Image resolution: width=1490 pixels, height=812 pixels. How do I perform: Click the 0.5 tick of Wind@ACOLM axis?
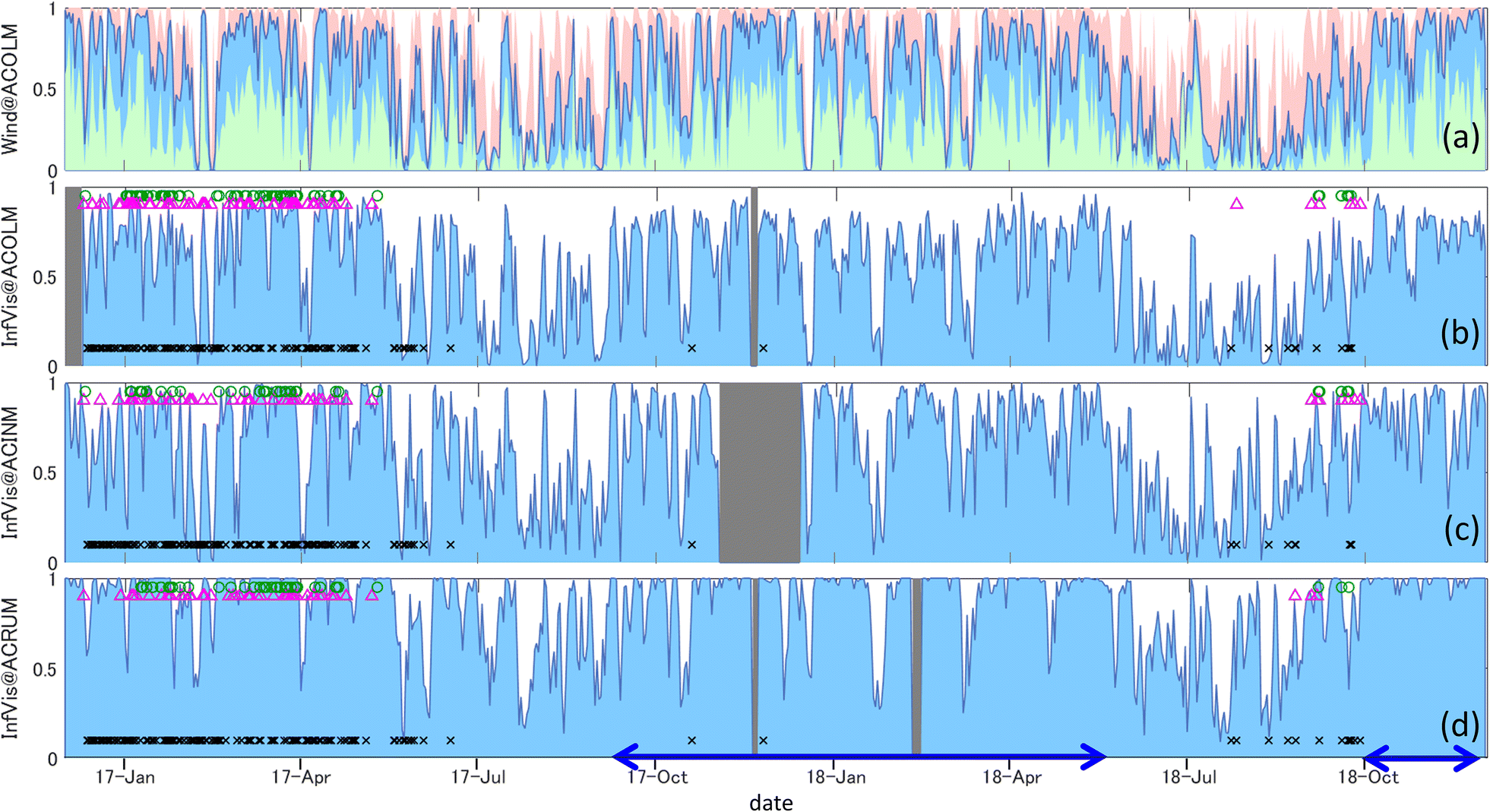click(x=44, y=90)
